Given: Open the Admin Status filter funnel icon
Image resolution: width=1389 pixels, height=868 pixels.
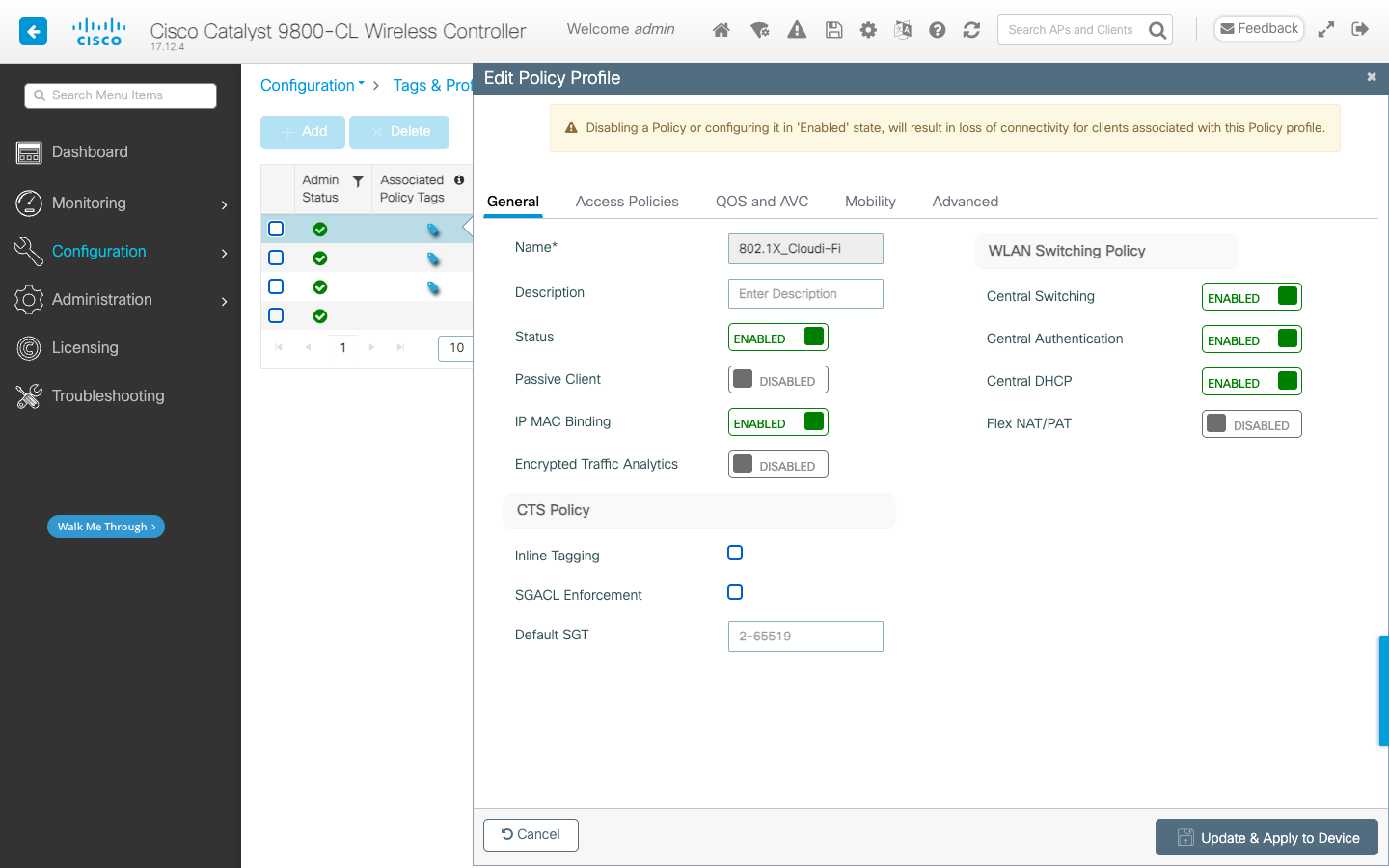Looking at the screenshot, I should pos(356,179).
